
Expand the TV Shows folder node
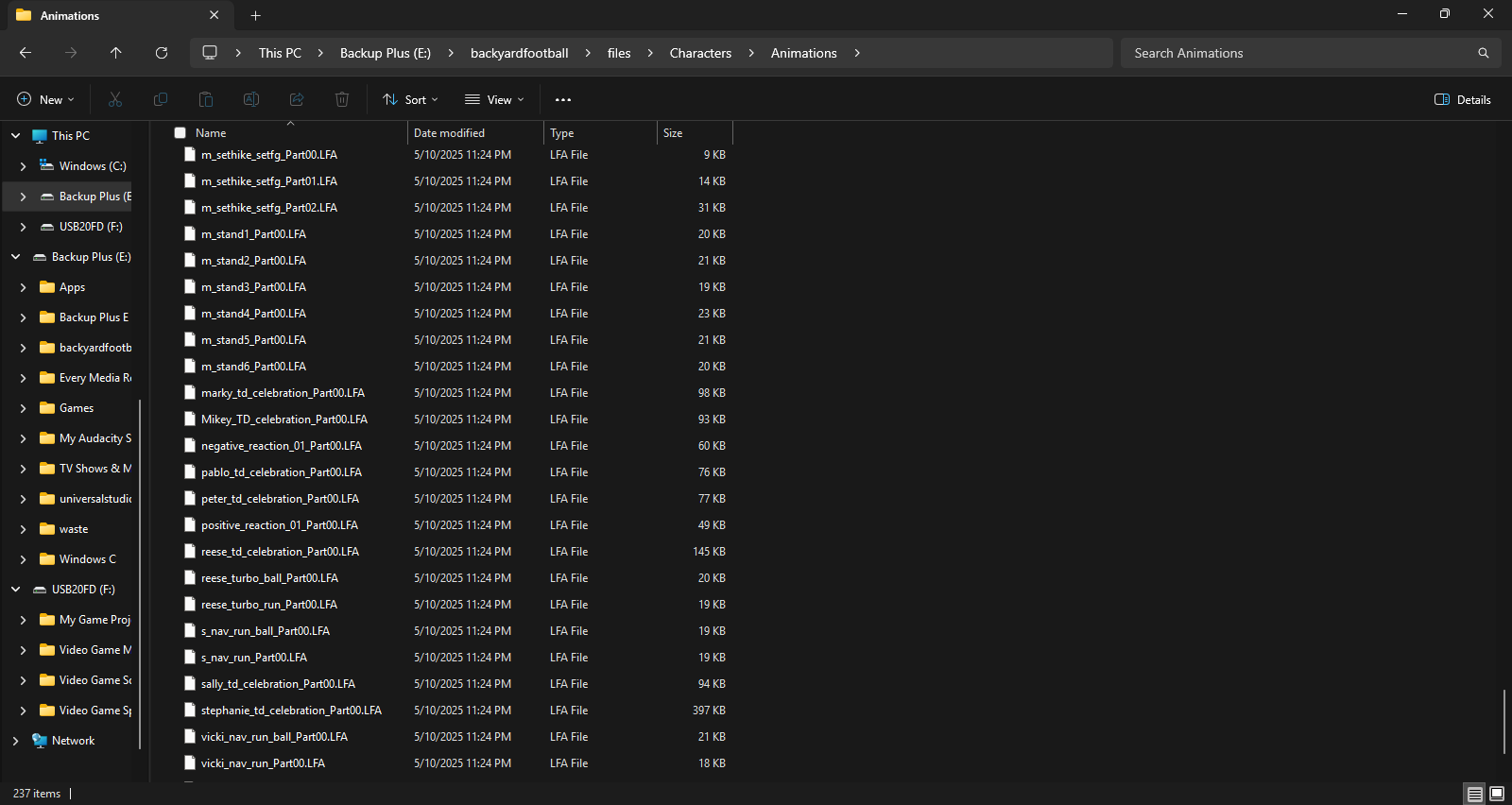click(x=23, y=469)
